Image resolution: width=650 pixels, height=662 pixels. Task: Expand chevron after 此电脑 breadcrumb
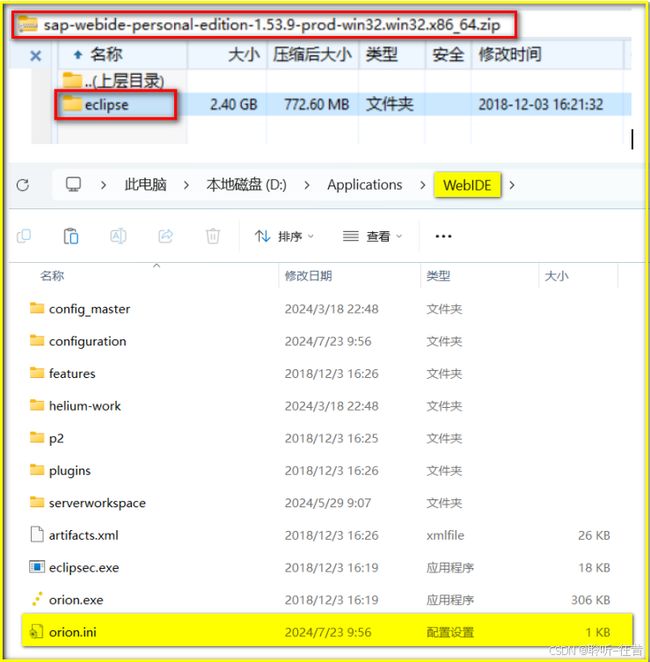point(186,185)
